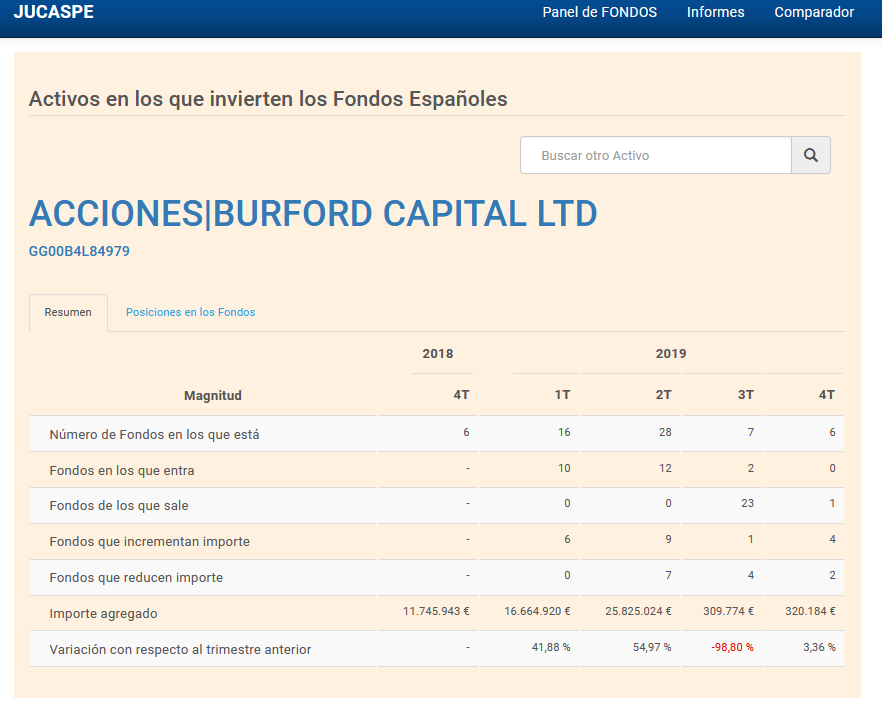This screenshot has height=706, width=882.
Task: Click the 25.825.024 € amount cell
Action: click(x=636, y=612)
